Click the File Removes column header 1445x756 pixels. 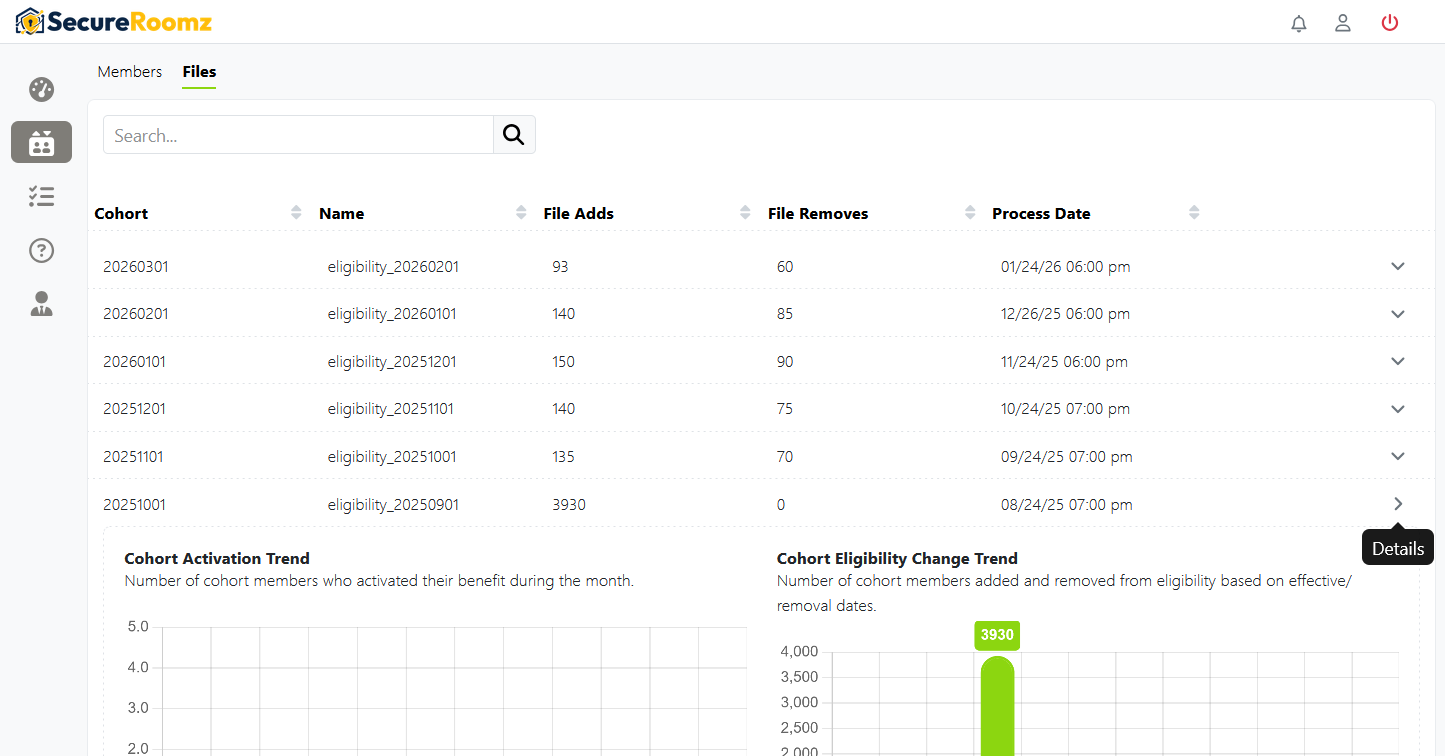[818, 213]
